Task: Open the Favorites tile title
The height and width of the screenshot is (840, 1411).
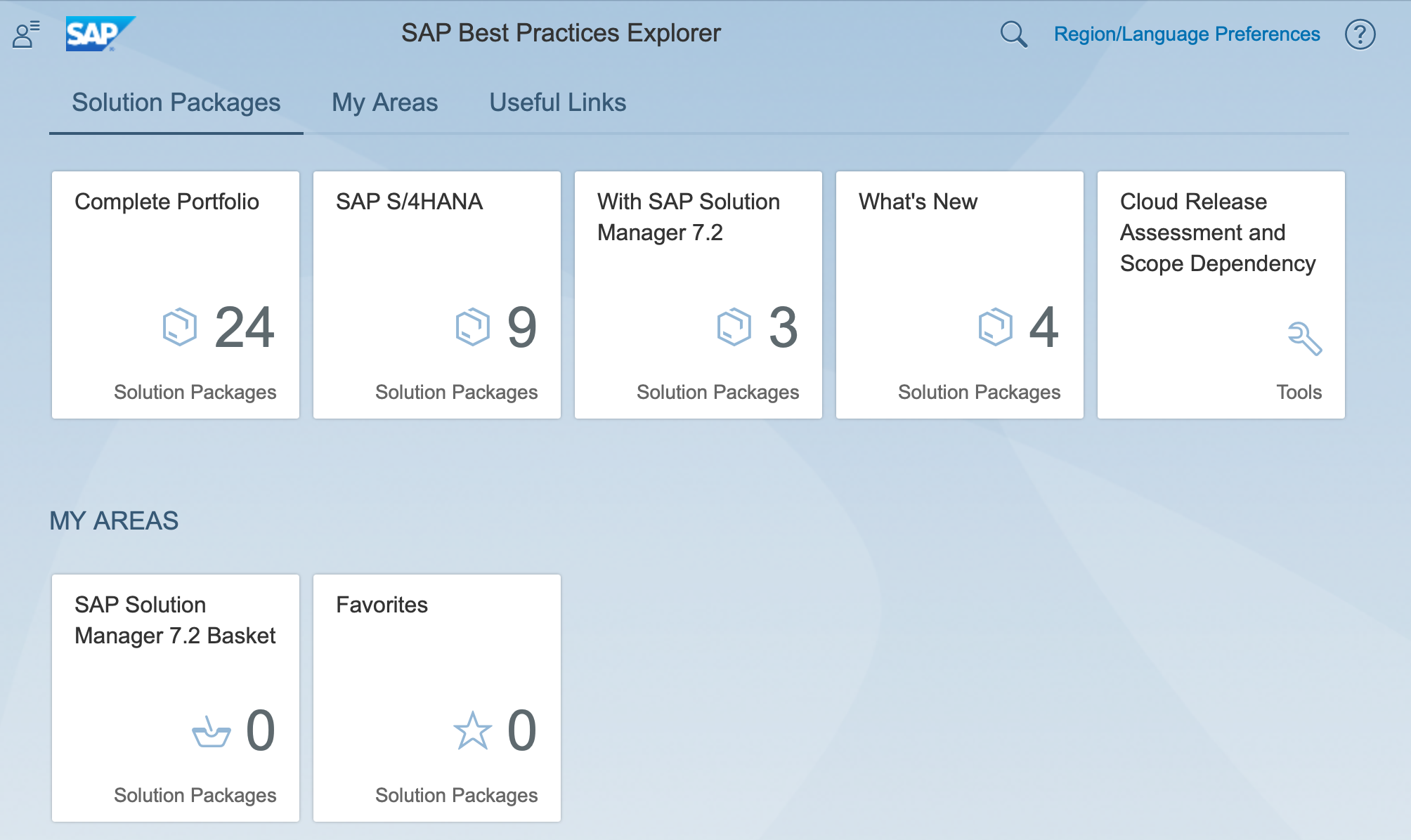Action: coord(382,605)
